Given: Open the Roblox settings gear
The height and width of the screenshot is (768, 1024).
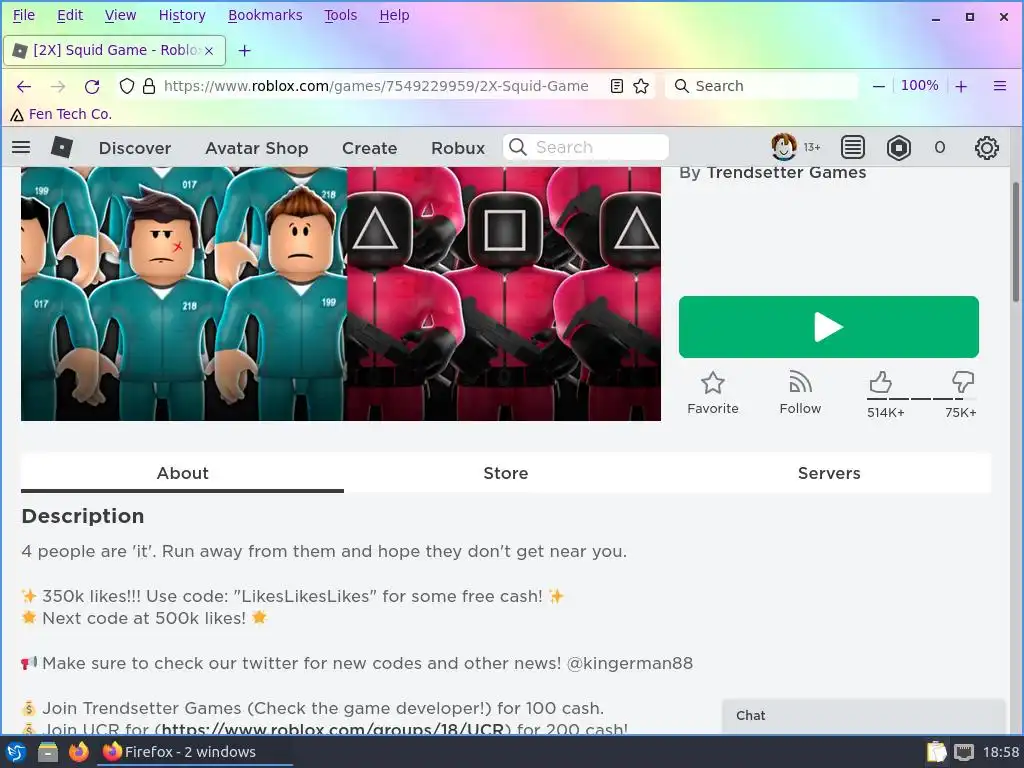Looking at the screenshot, I should [986, 148].
